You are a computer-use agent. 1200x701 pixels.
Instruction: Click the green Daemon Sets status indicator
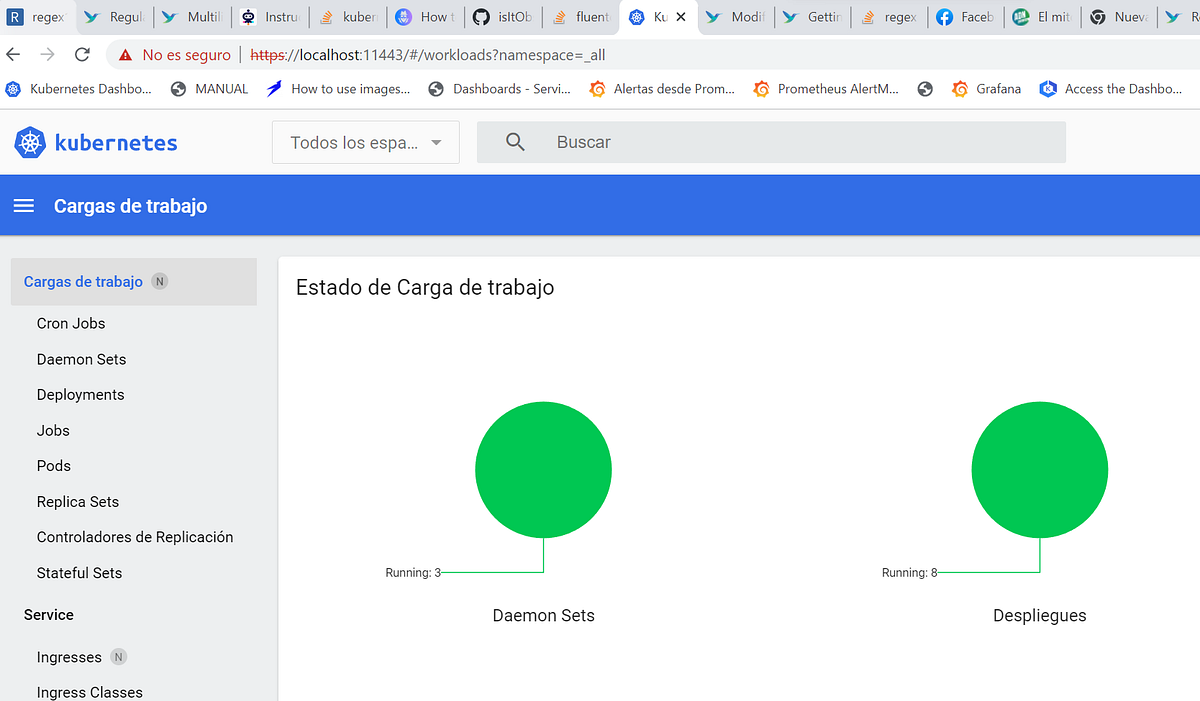pyautogui.click(x=543, y=469)
